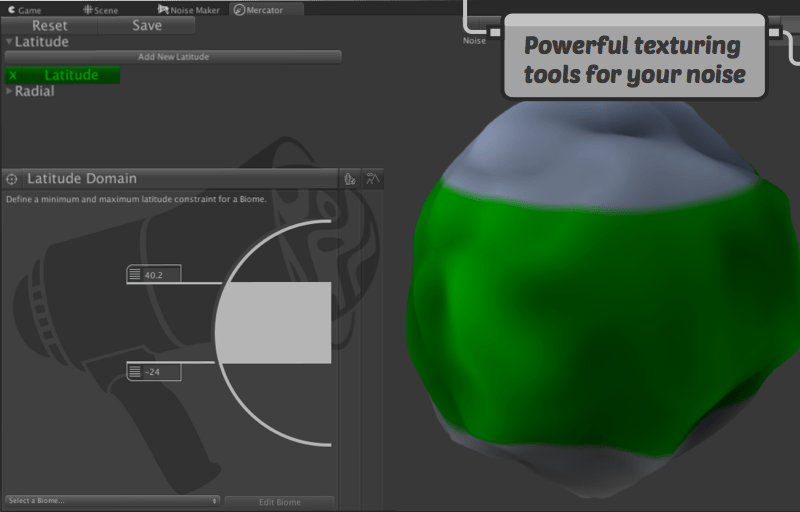
Task: Click the terrain curve icon in Latitude Domain header
Action: (372, 179)
